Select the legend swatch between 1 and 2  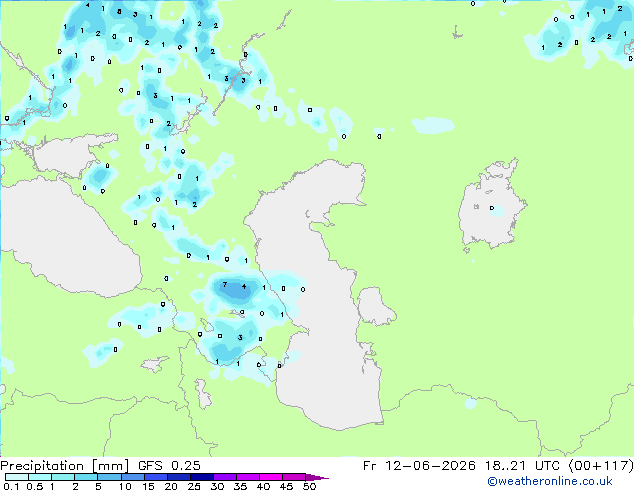[x=63, y=477]
